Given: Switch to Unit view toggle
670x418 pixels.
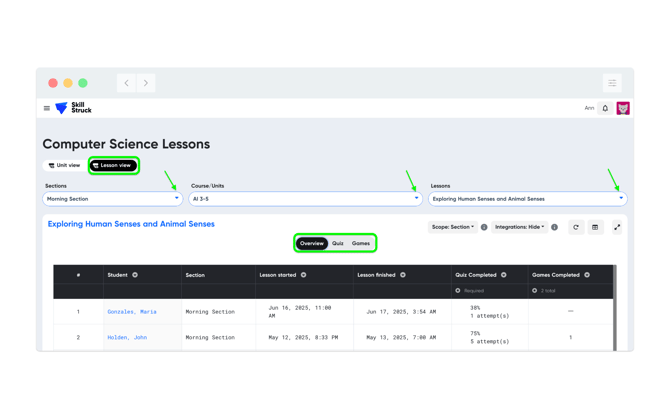Looking at the screenshot, I should [x=64, y=165].
